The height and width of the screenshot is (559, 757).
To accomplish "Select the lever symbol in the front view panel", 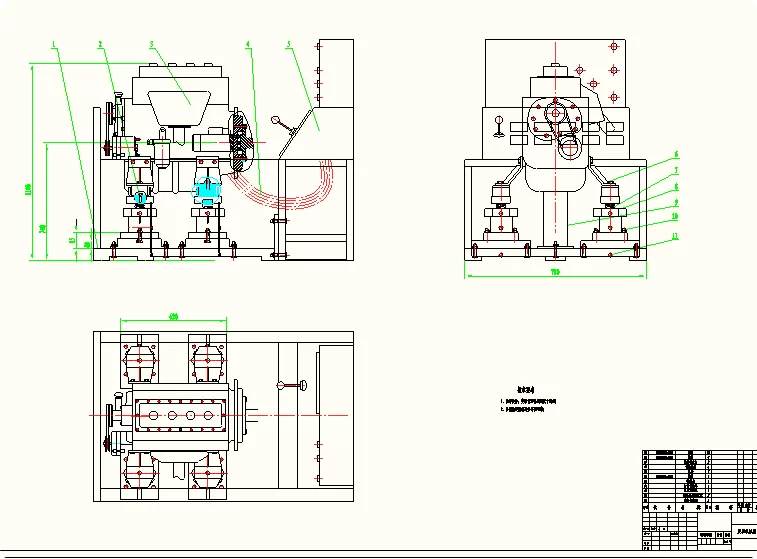I will pyautogui.click(x=499, y=126).
